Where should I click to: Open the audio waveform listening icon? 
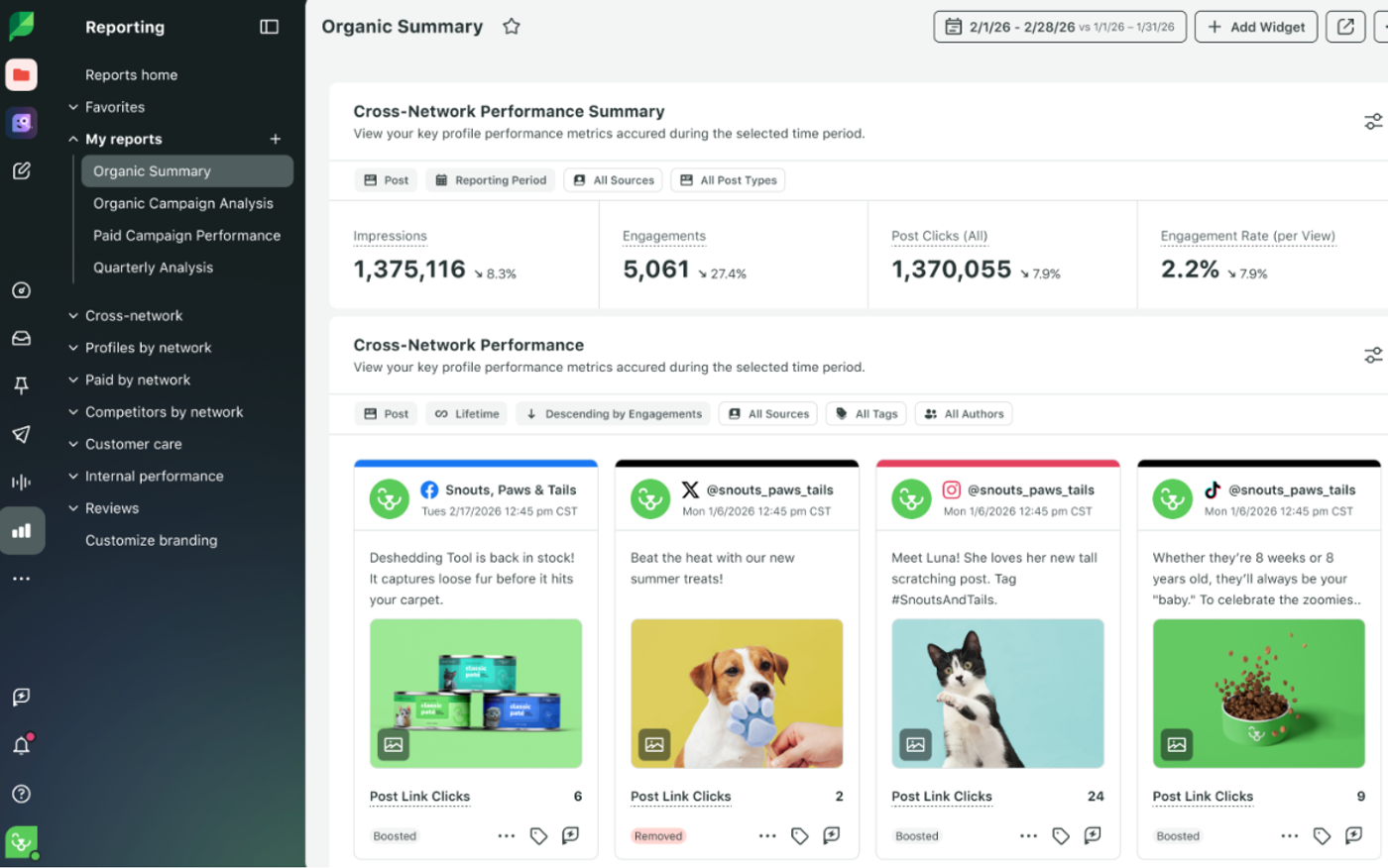click(22, 483)
